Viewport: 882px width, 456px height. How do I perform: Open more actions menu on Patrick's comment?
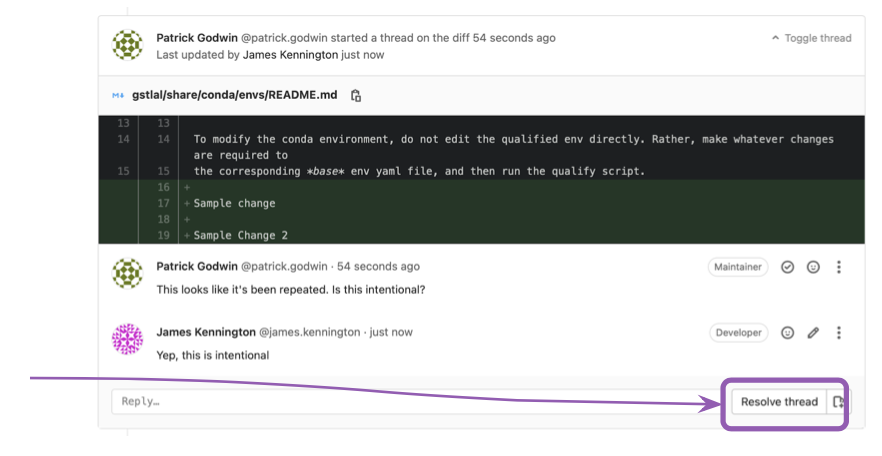coord(839,267)
